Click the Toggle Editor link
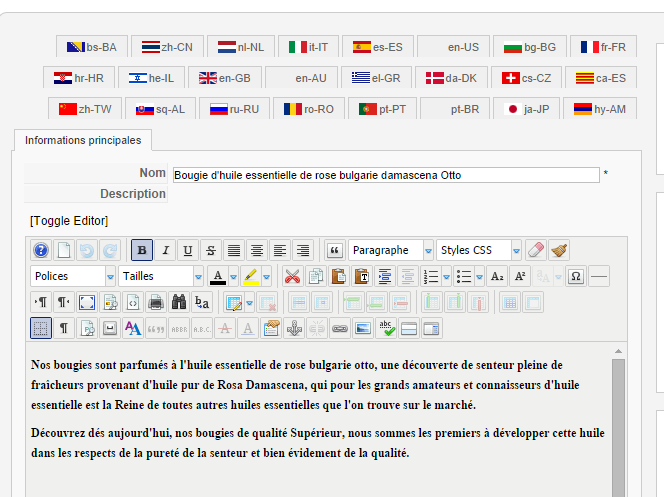This screenshot has height=497, width=664. [x=69, y=221]
